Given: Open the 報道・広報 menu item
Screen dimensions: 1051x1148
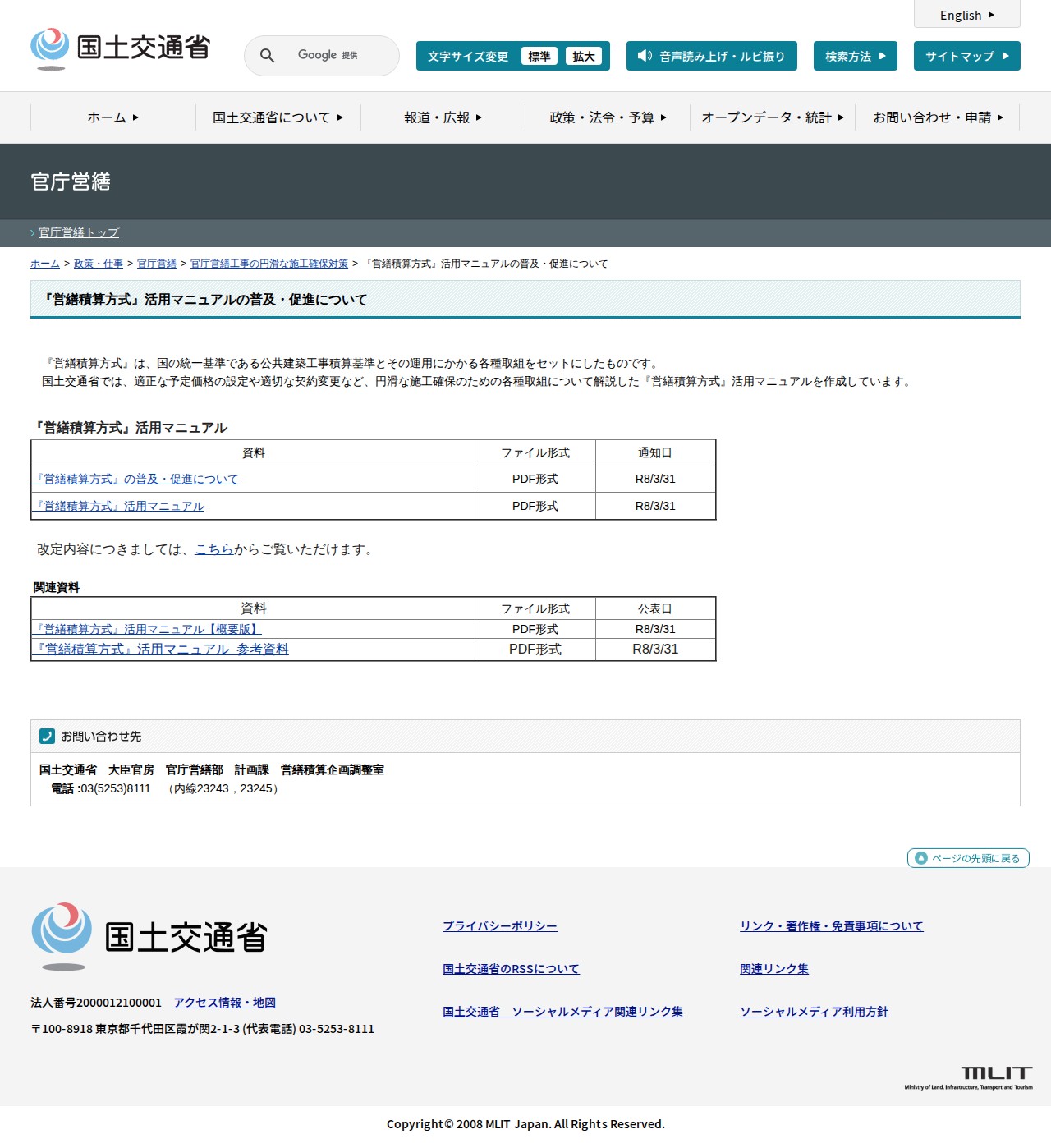Looking at the screenshot, I should click(x=443, y=117).
